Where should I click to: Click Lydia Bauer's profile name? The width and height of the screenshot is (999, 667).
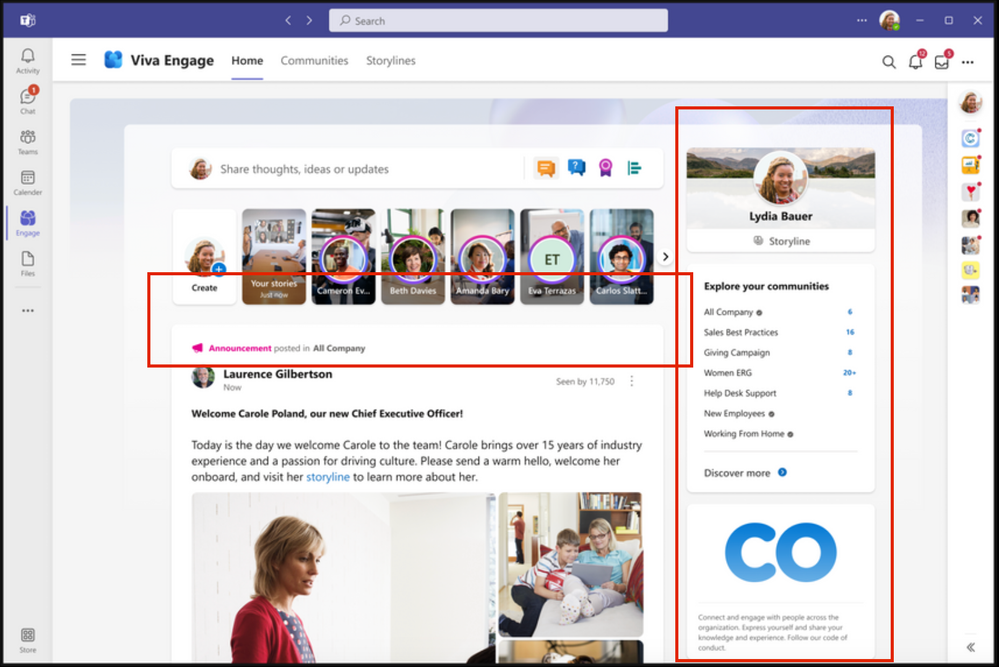coord(780,216)
